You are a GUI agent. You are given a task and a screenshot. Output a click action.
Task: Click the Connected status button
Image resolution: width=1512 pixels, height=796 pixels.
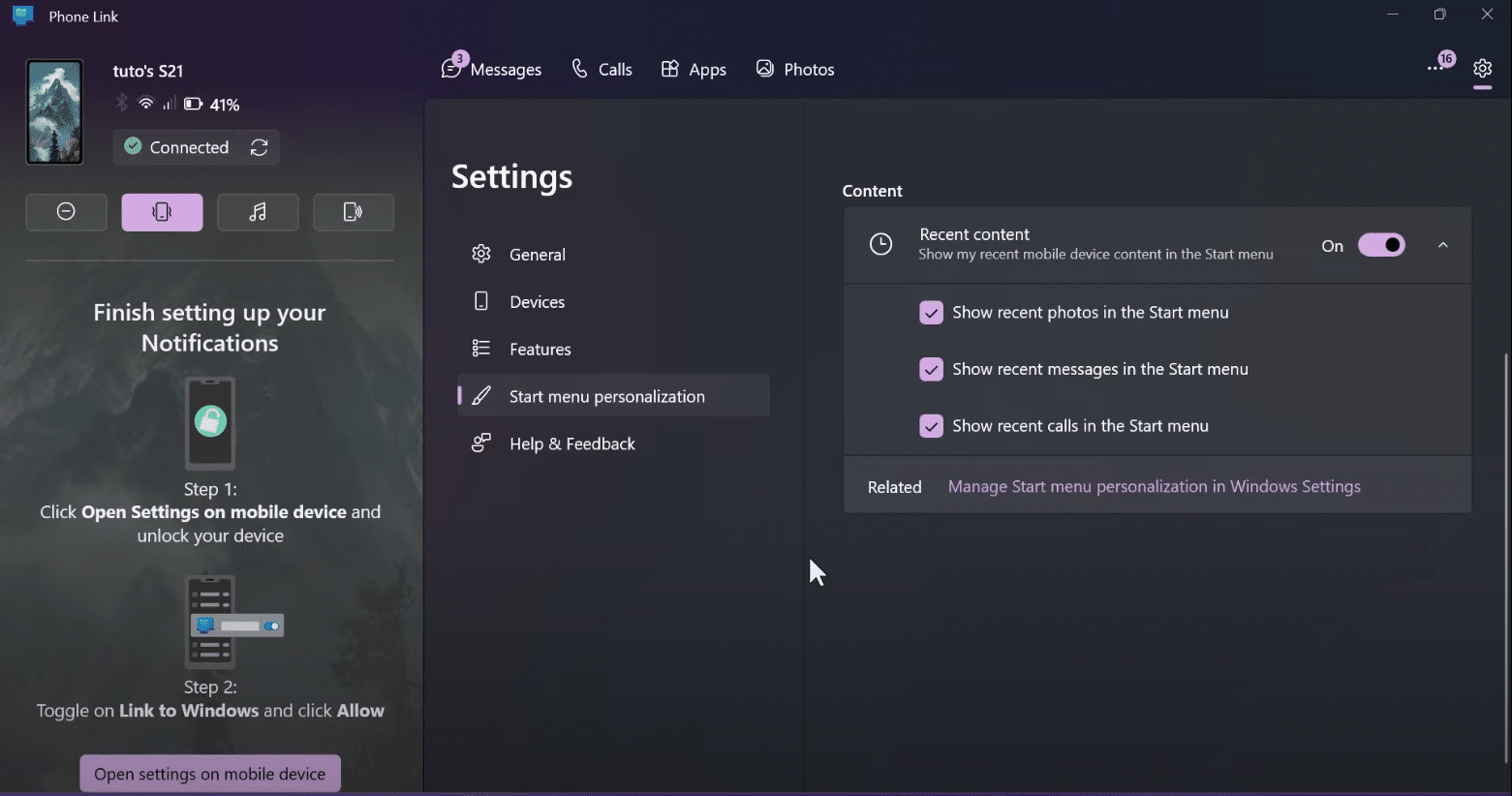pyautogui.click(x=197, y=147)
